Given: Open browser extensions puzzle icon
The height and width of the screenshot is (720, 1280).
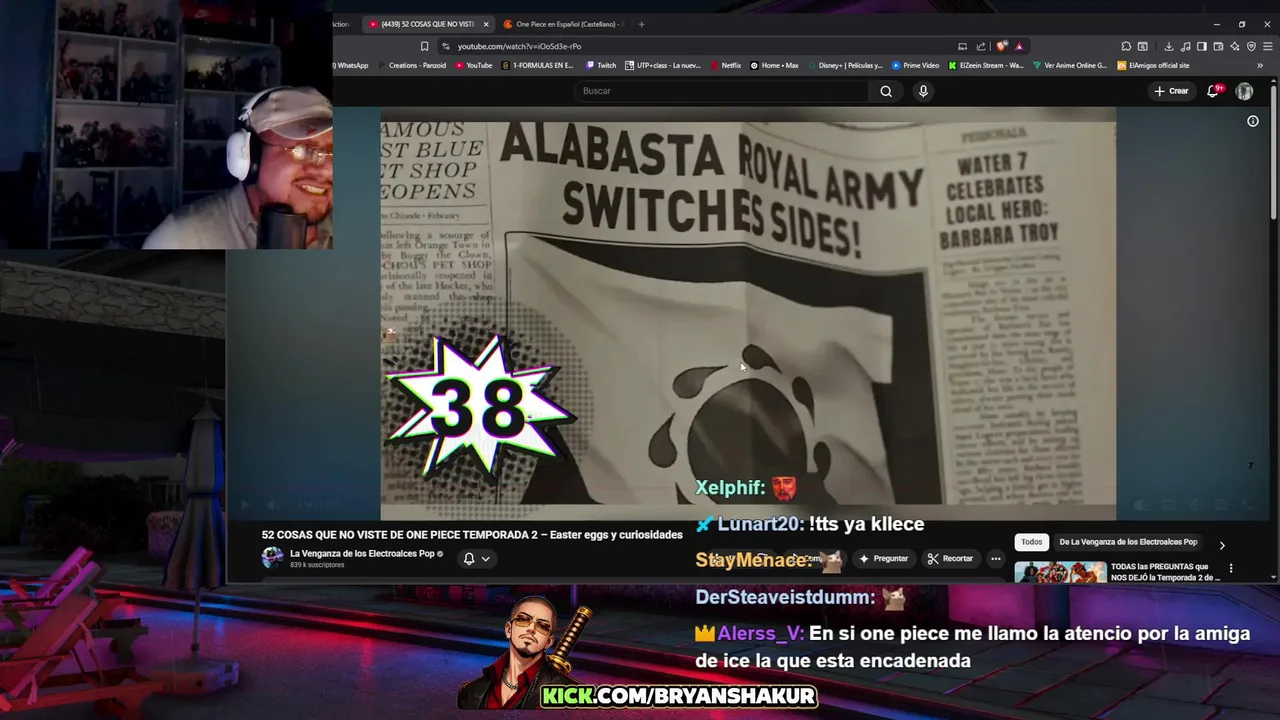Looking at the screenshot, I should pyautogui.click(x=1126, y=46).
